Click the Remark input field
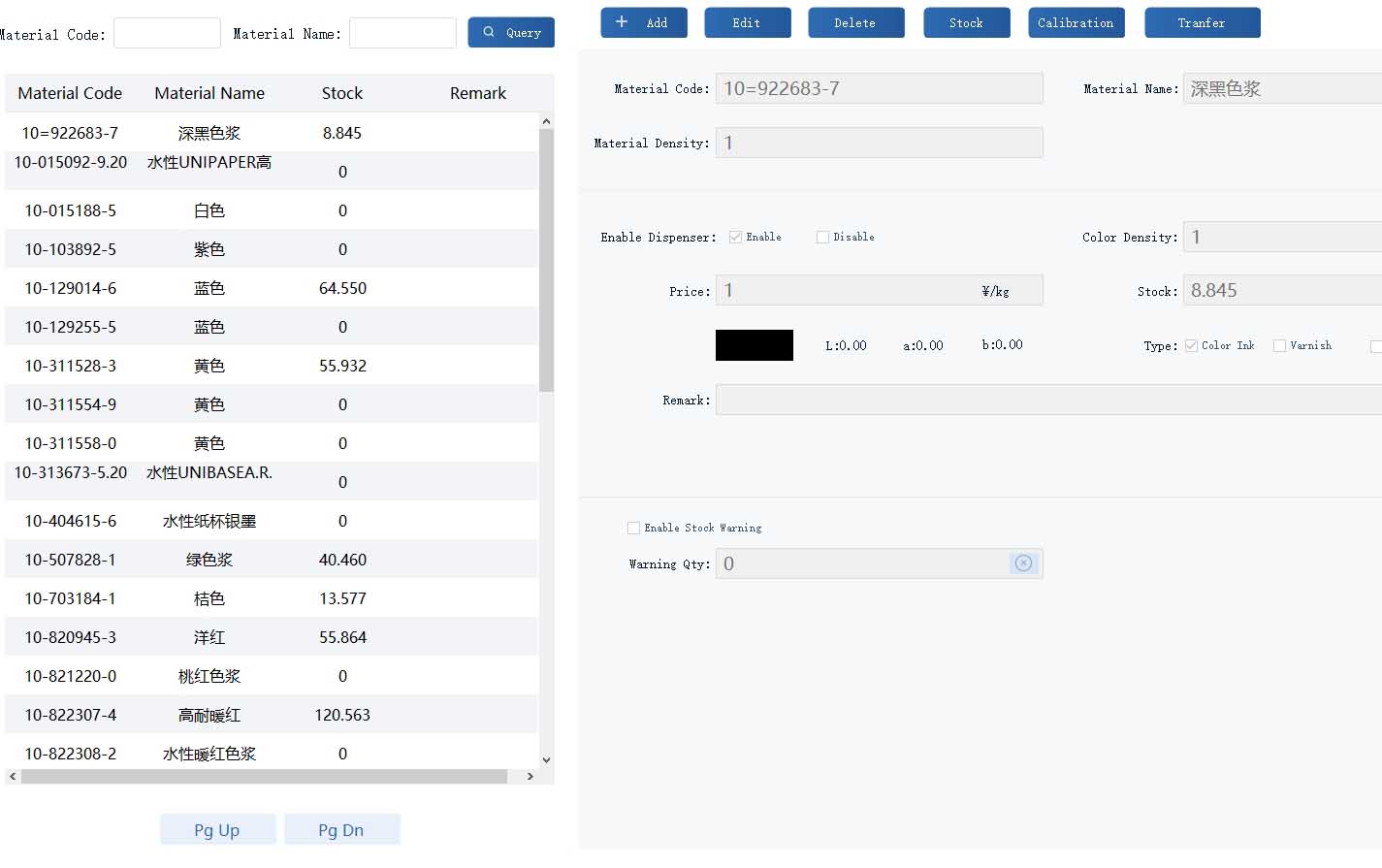 tap(1048, 400)
